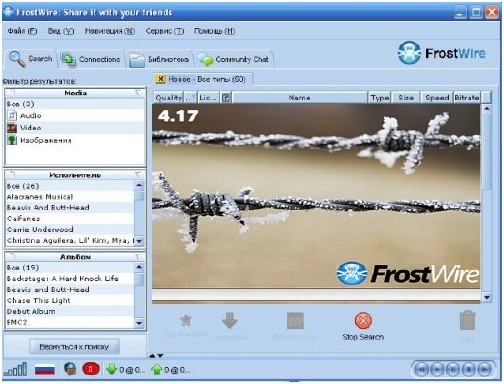Sort results by Size column
The height and width of the screenshot is (384, 504).
pyautogui.click(x=406, y=97)
